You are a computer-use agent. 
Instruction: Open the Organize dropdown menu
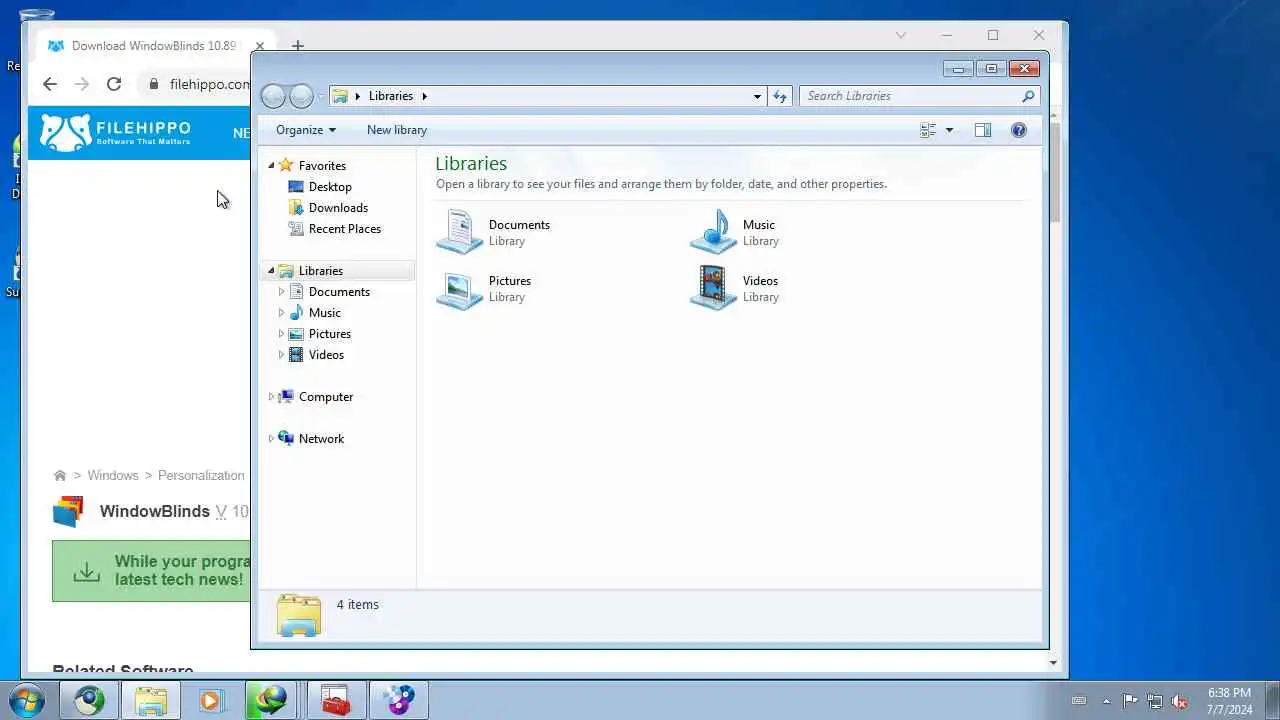point(306,130)
